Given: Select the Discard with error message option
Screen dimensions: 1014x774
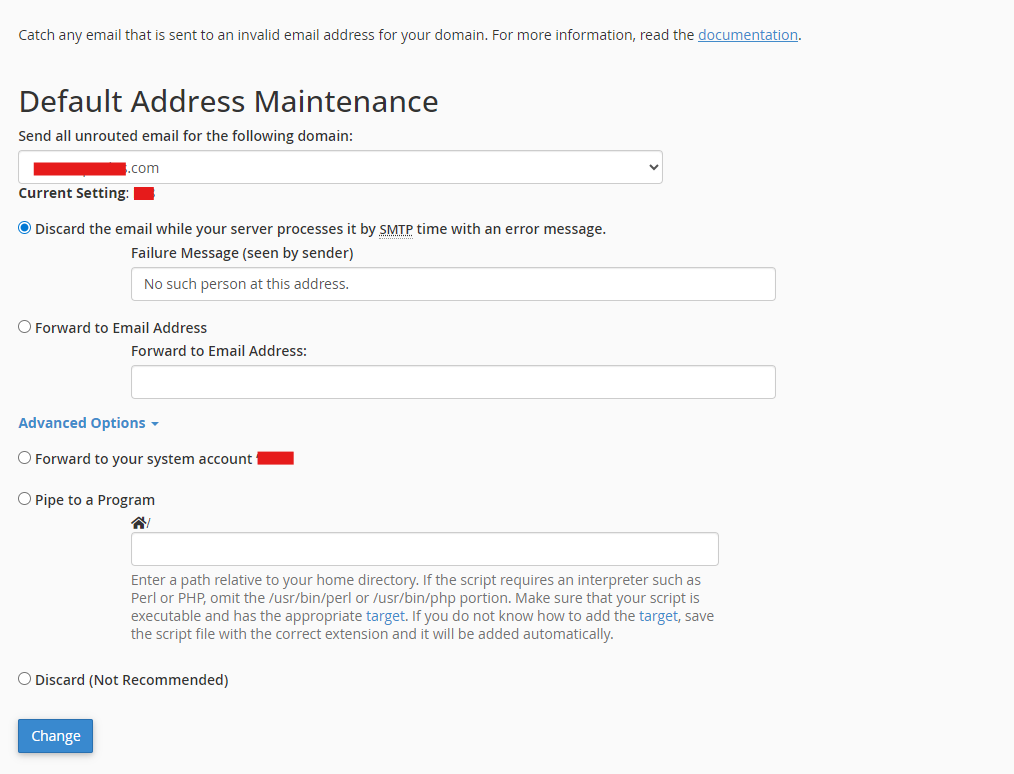Looking at the screenshot, I should point(25,228).
